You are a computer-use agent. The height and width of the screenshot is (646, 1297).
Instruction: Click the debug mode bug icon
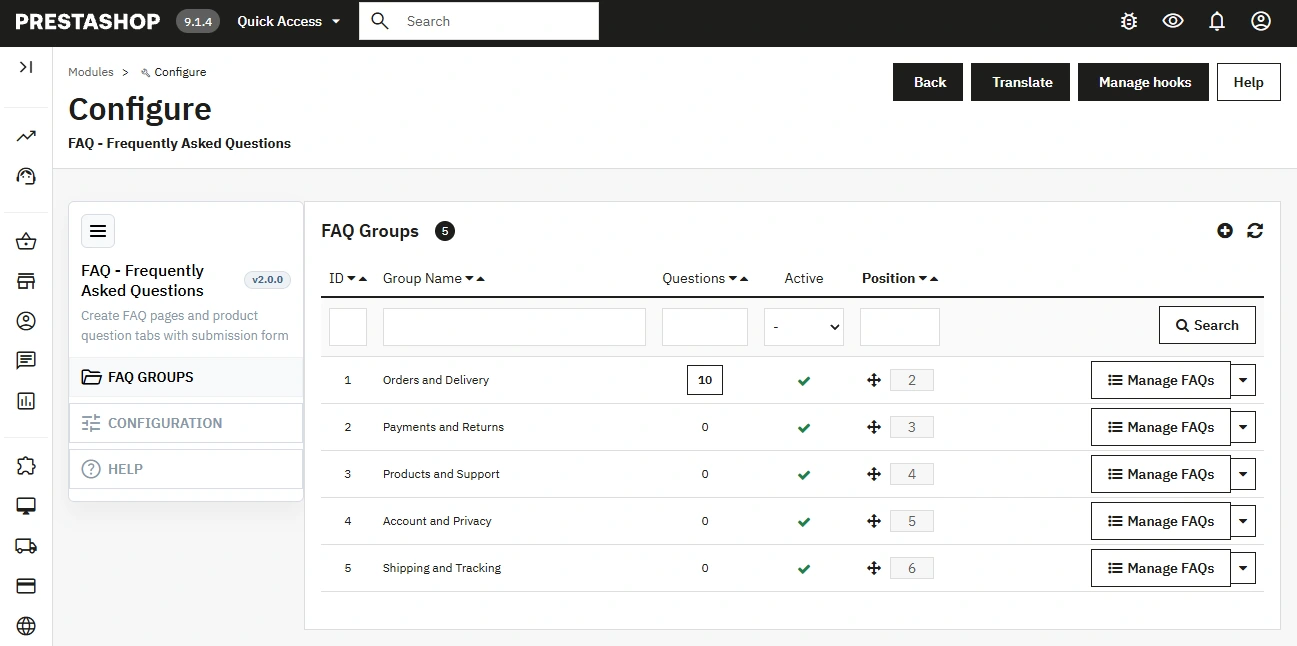click(1129, 21)
